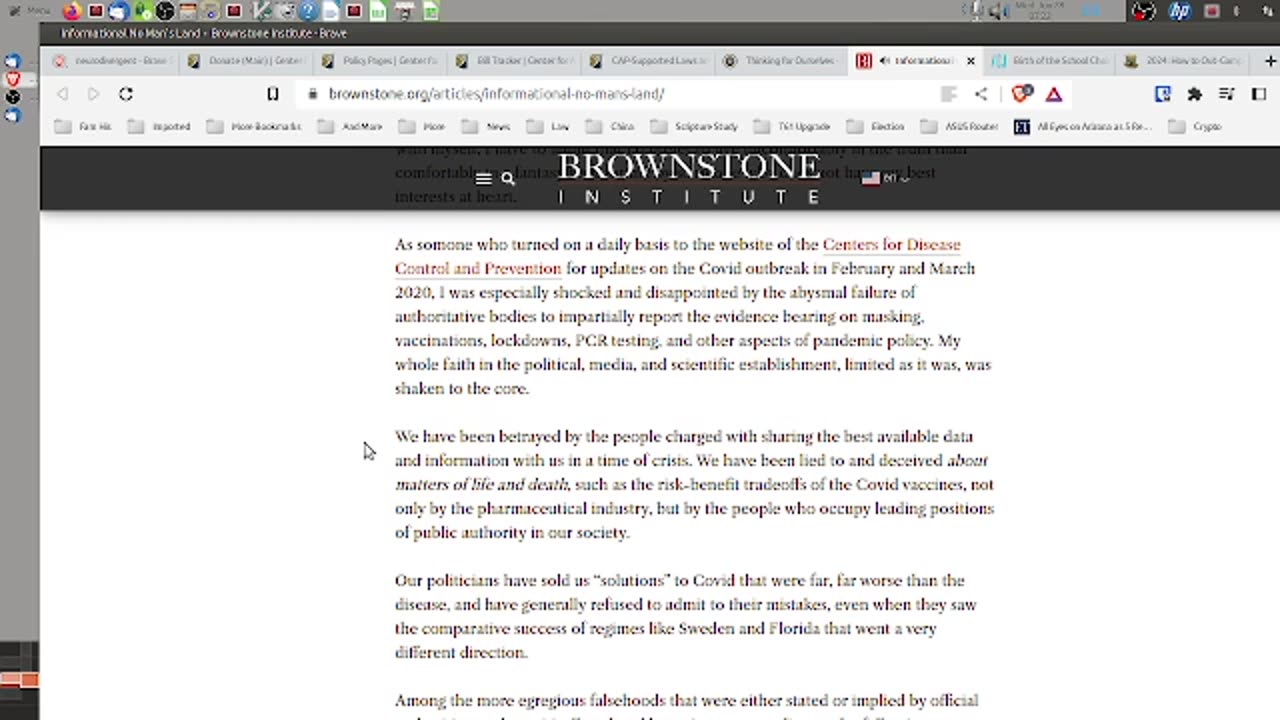Click the lower Thunderbird icon in left dock
This screenshot has width=1280, height=720.
coord(12,115)
